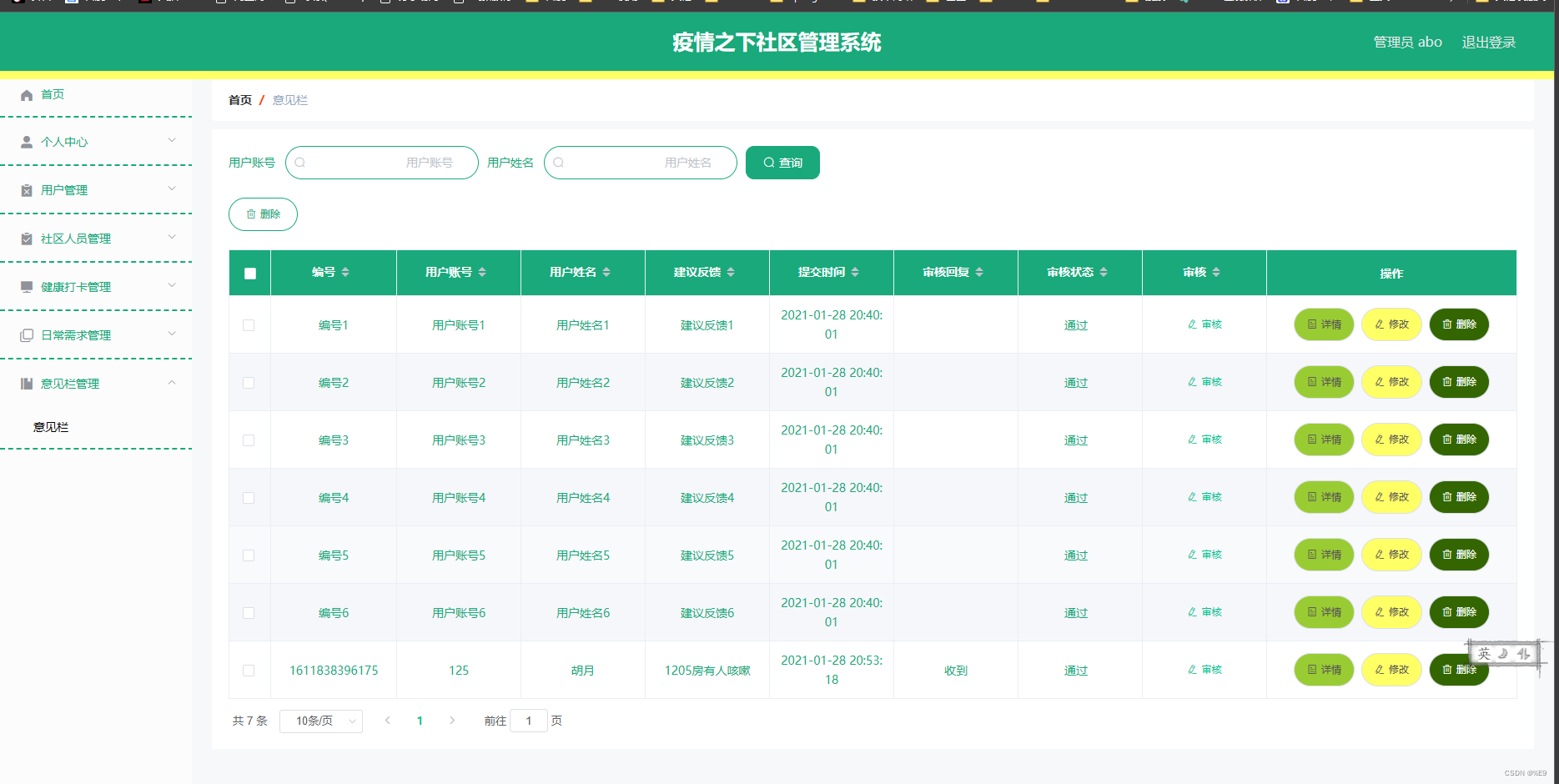Expand 日常需求管理 menu chevron
Viewport: 1559px width, 784px height.
pyautogui.click(x=172, y=334)
